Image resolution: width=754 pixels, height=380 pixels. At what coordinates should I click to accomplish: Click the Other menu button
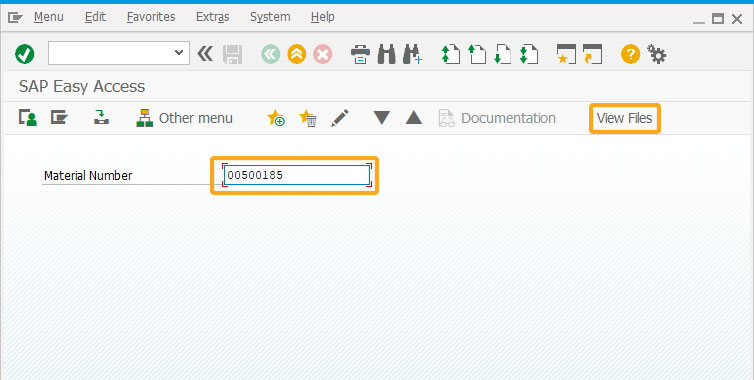(185, 118)
